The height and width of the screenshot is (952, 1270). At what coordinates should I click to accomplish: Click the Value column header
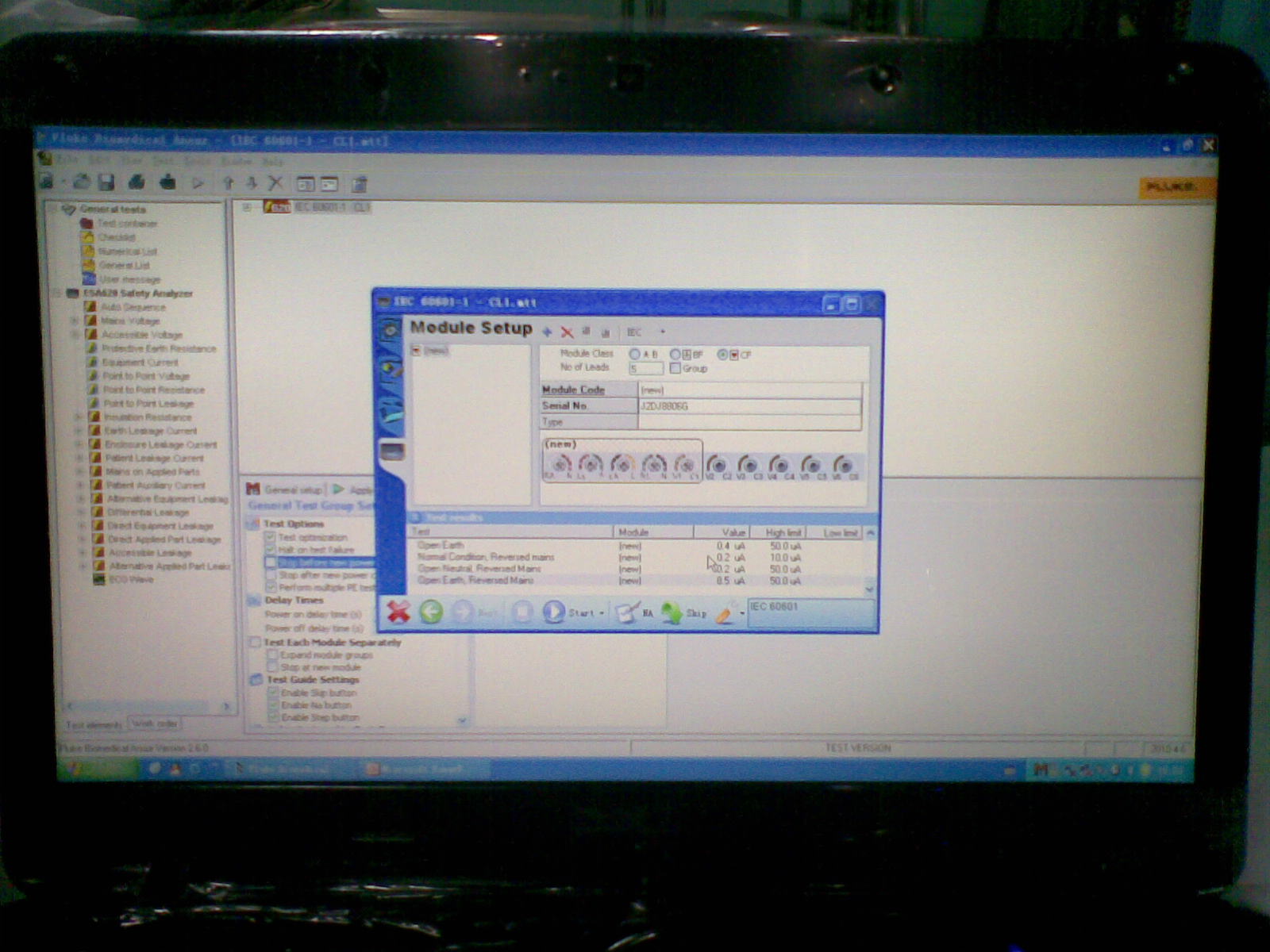point(722,532)
